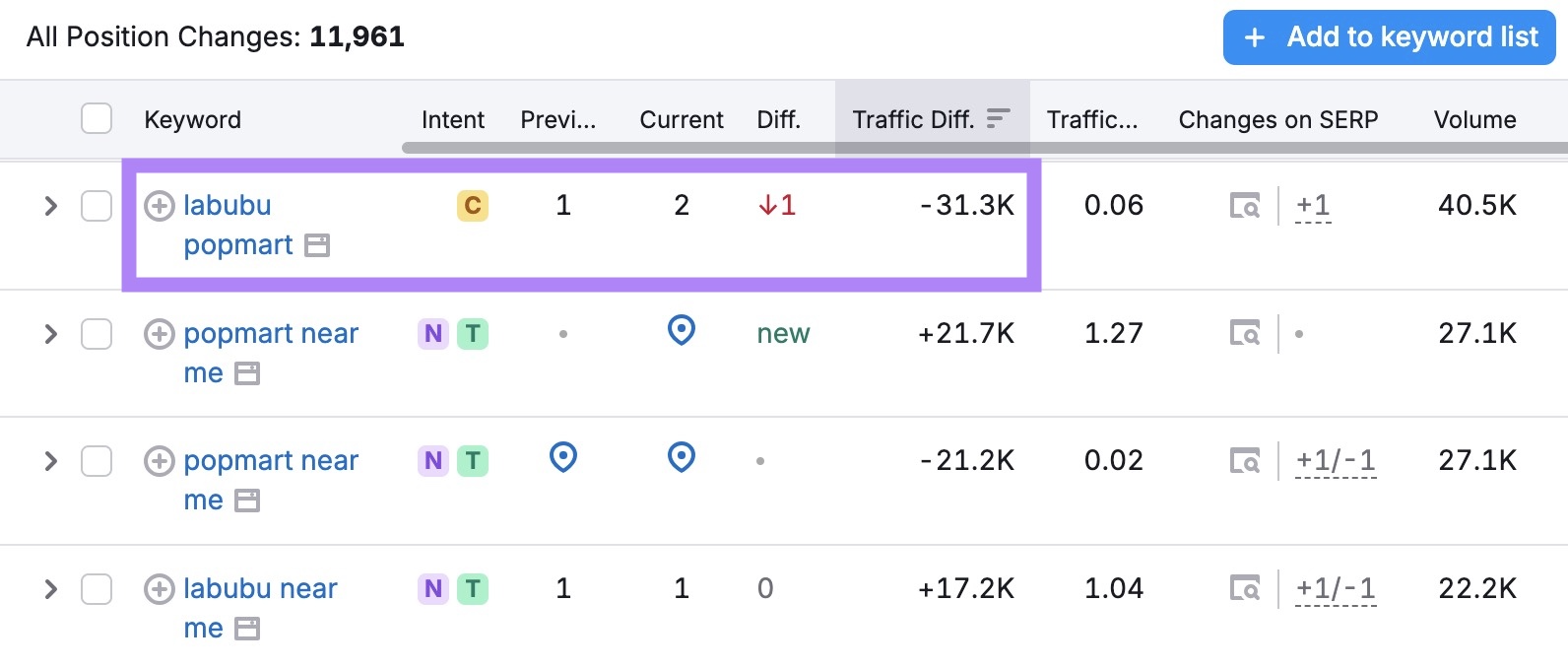The image size is (1568, 668).
Task: View SERP snapshot for labubu near me
Action: [x=1244, y=589]
